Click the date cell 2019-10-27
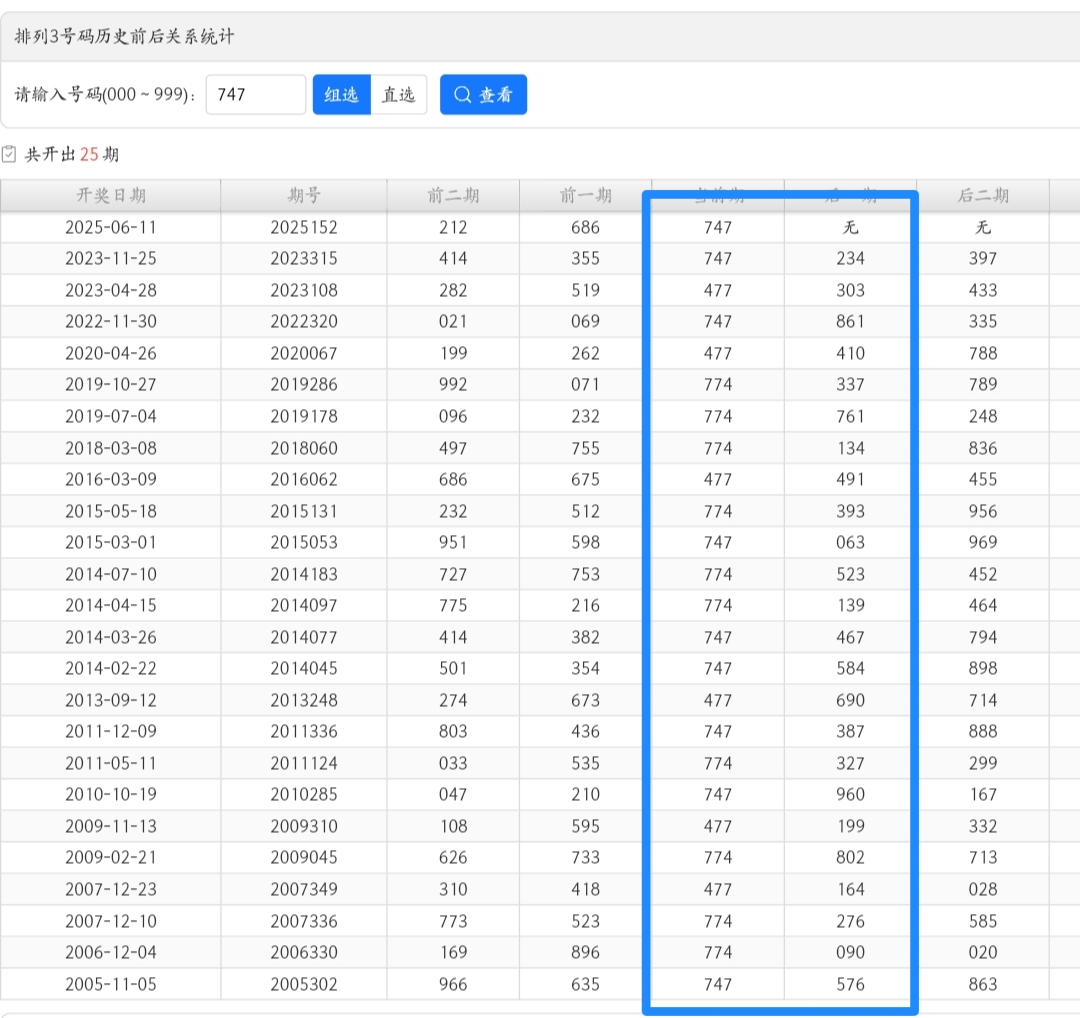 tap(111, 385)
